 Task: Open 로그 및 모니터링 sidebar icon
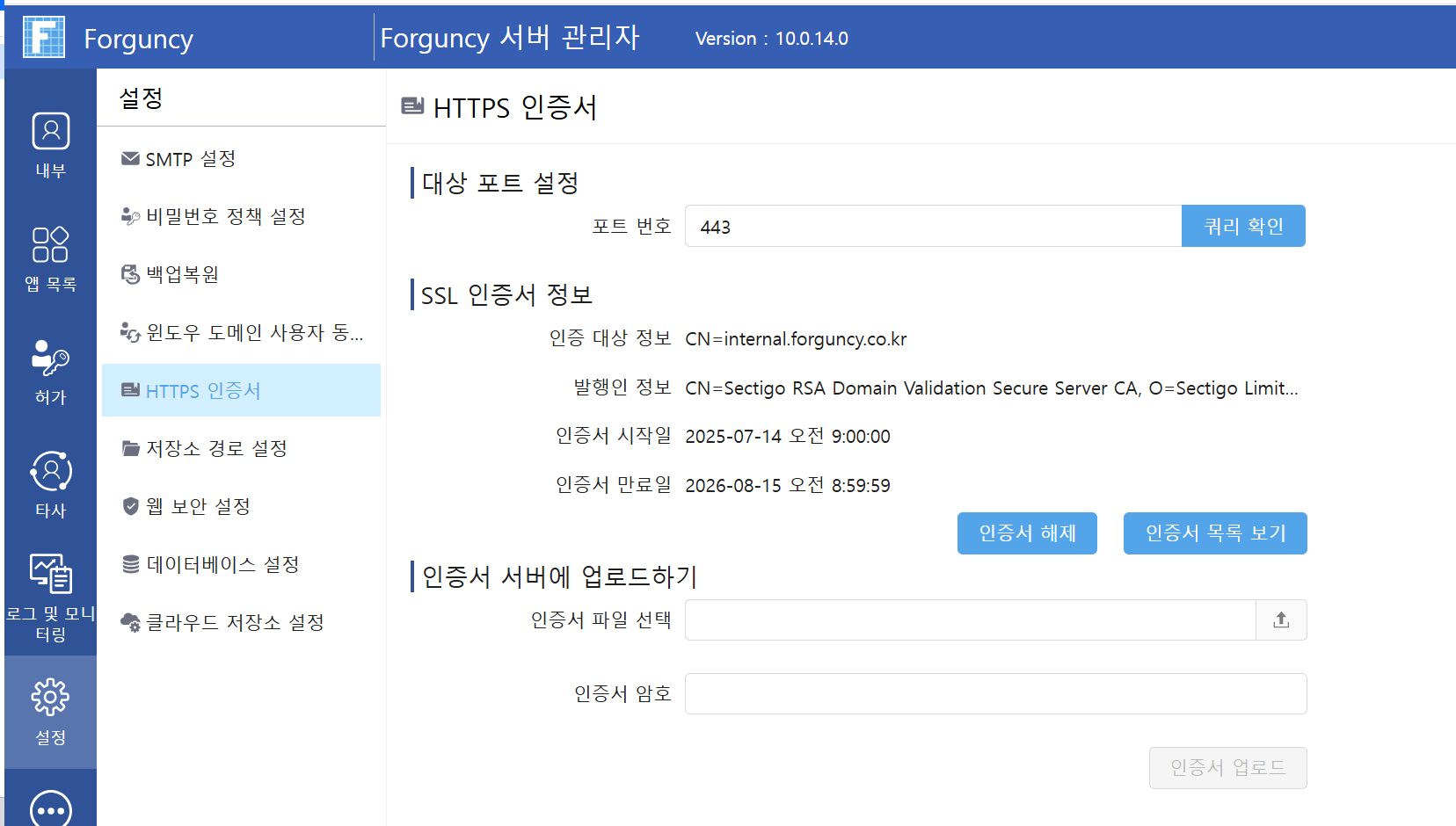(x=51, y=574)
